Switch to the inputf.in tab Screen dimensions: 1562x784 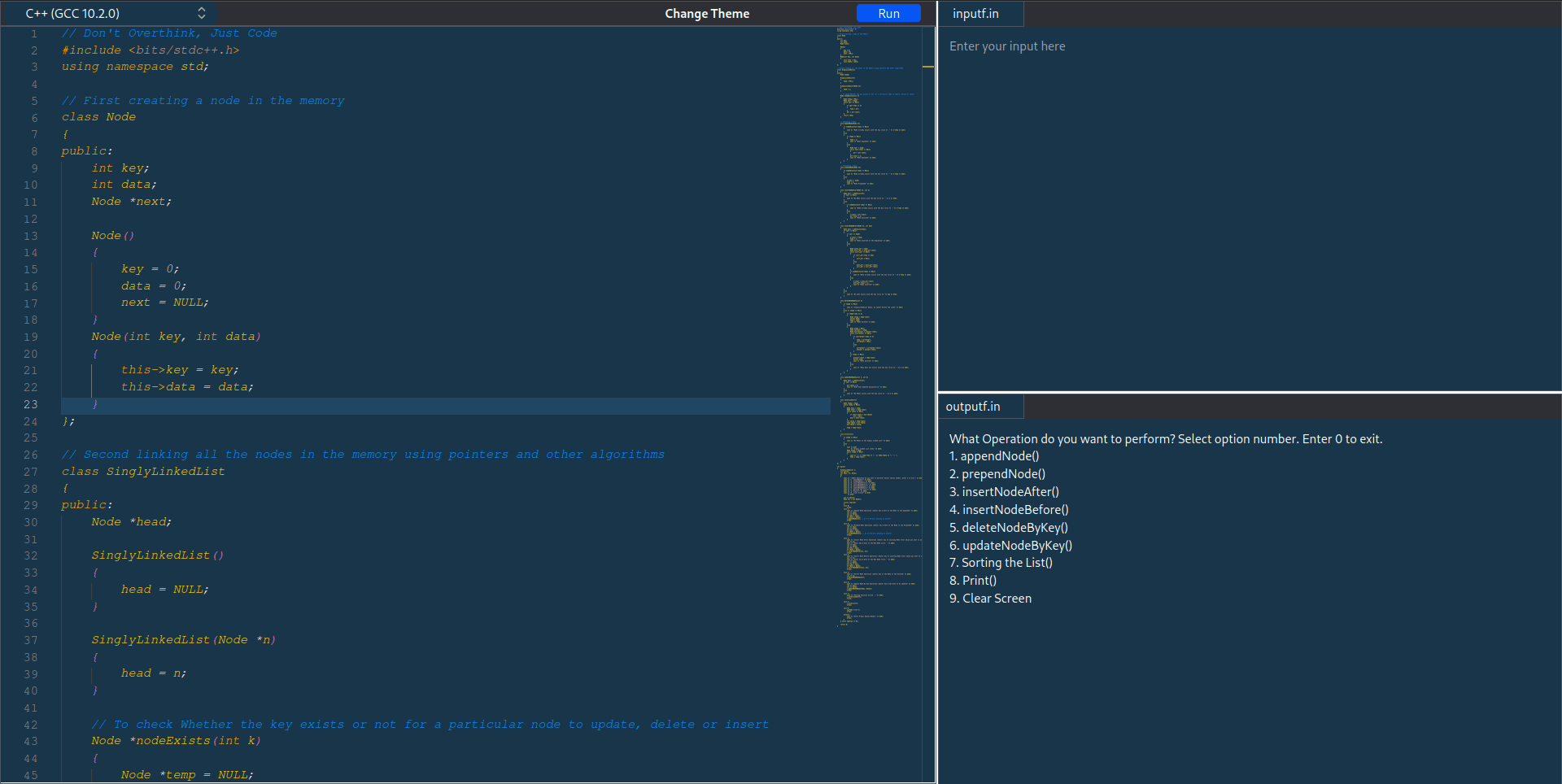pos(979,13)
